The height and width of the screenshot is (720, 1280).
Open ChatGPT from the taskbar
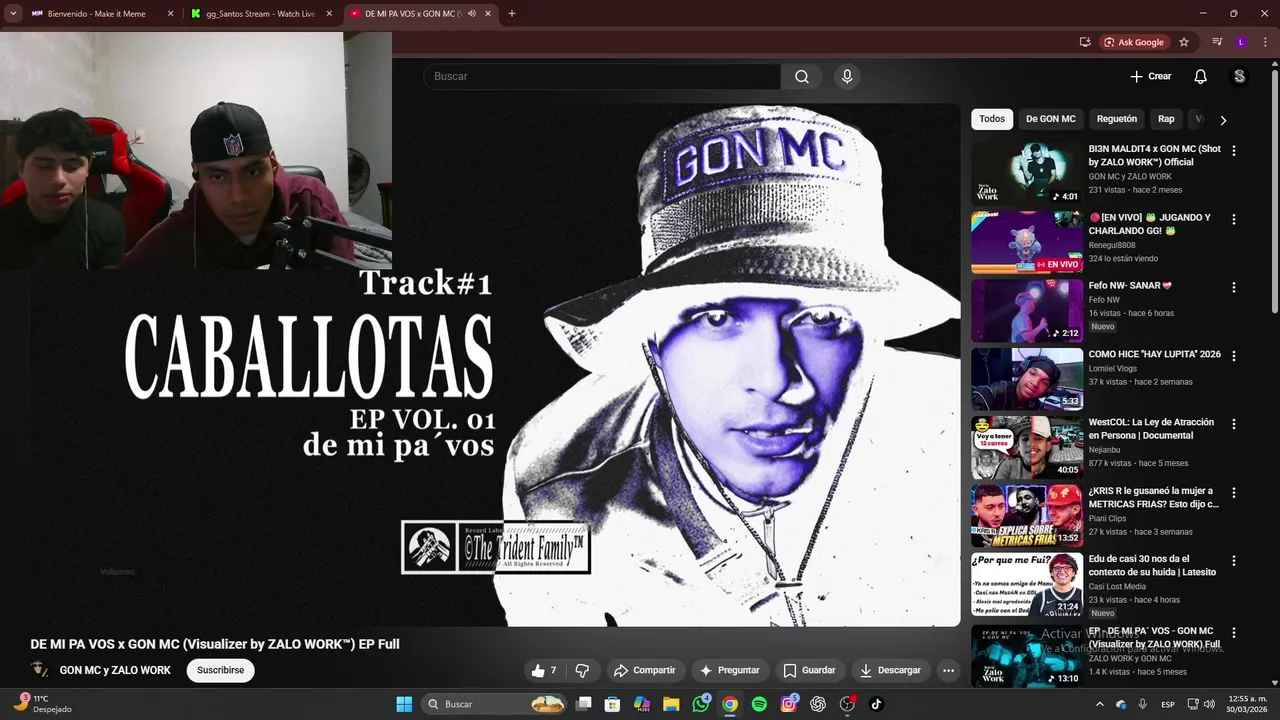click(x=818, y=704)
